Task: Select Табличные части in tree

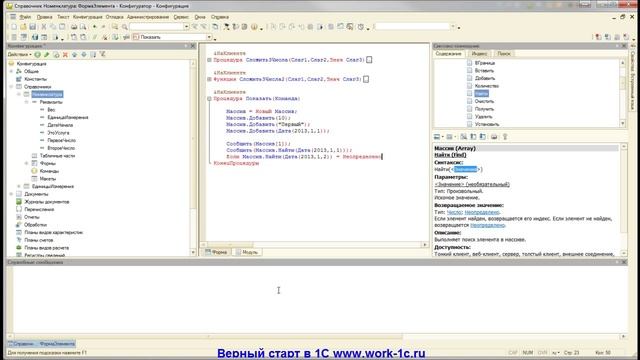Action: point(58,156)
